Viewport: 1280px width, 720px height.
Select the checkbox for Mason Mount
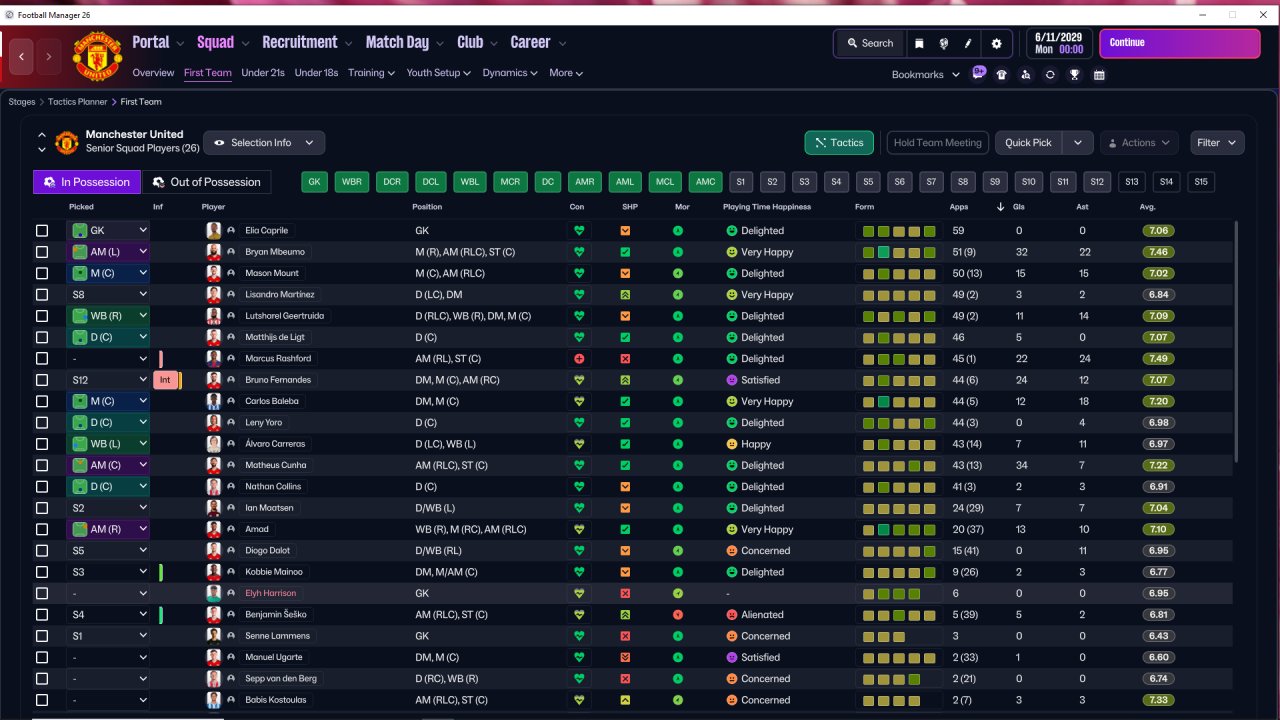42,273
